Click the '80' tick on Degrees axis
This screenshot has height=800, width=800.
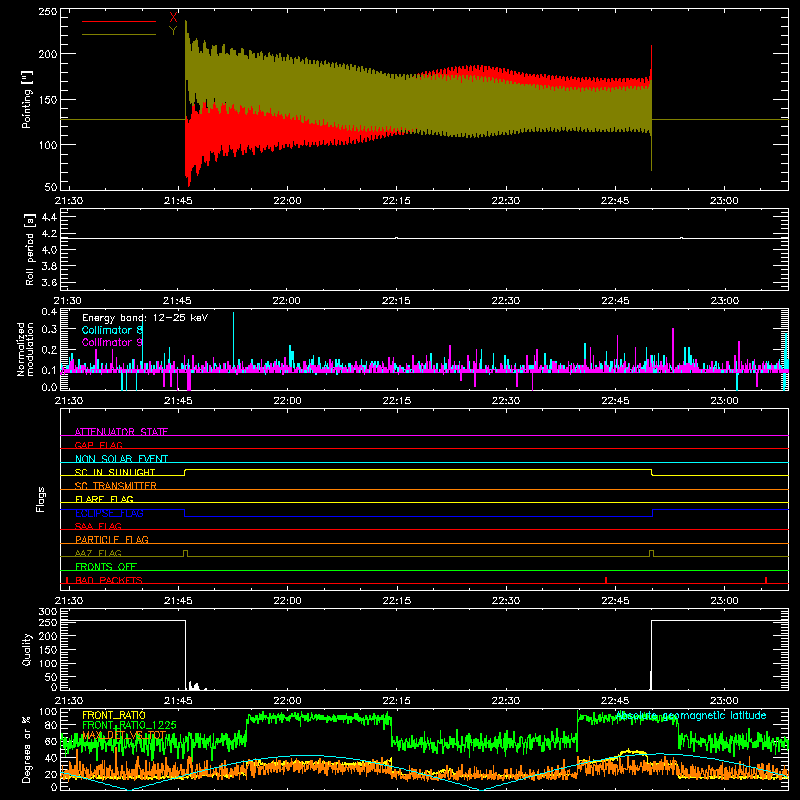point(51,725)
